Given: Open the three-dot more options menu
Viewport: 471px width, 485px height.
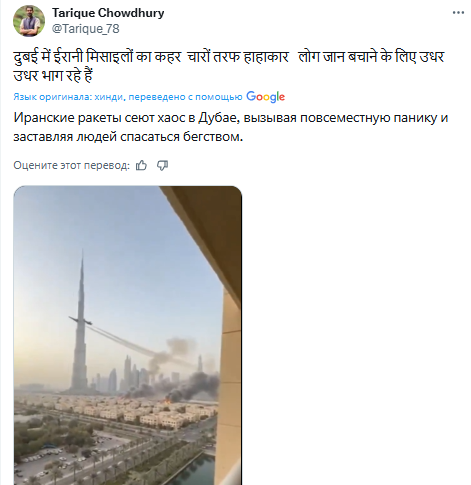Looking at the screenshot, I should (458, 13).
